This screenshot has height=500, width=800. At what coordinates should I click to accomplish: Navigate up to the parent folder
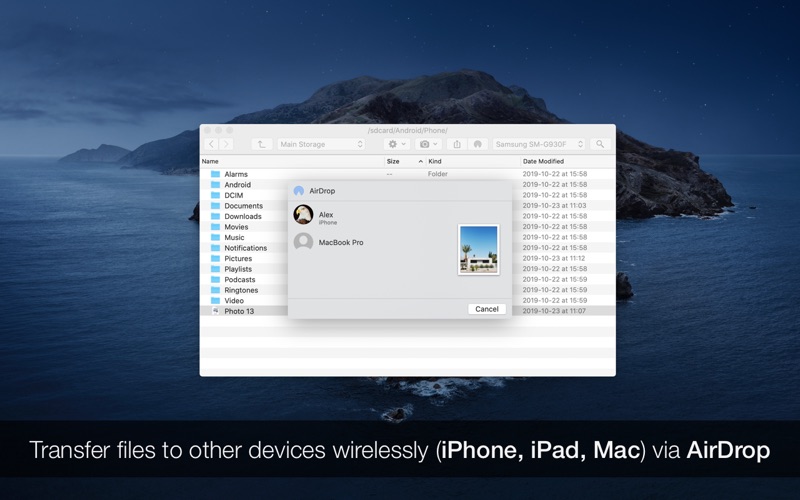pos(261,144)
